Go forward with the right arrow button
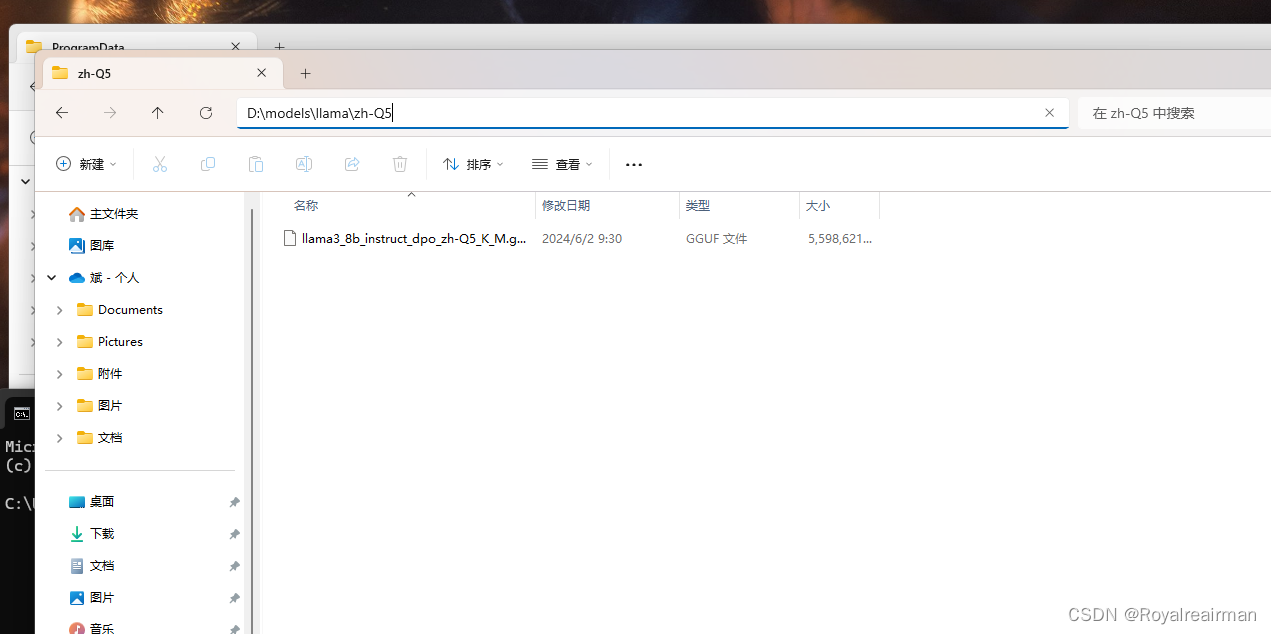 (x=110, y=113)
